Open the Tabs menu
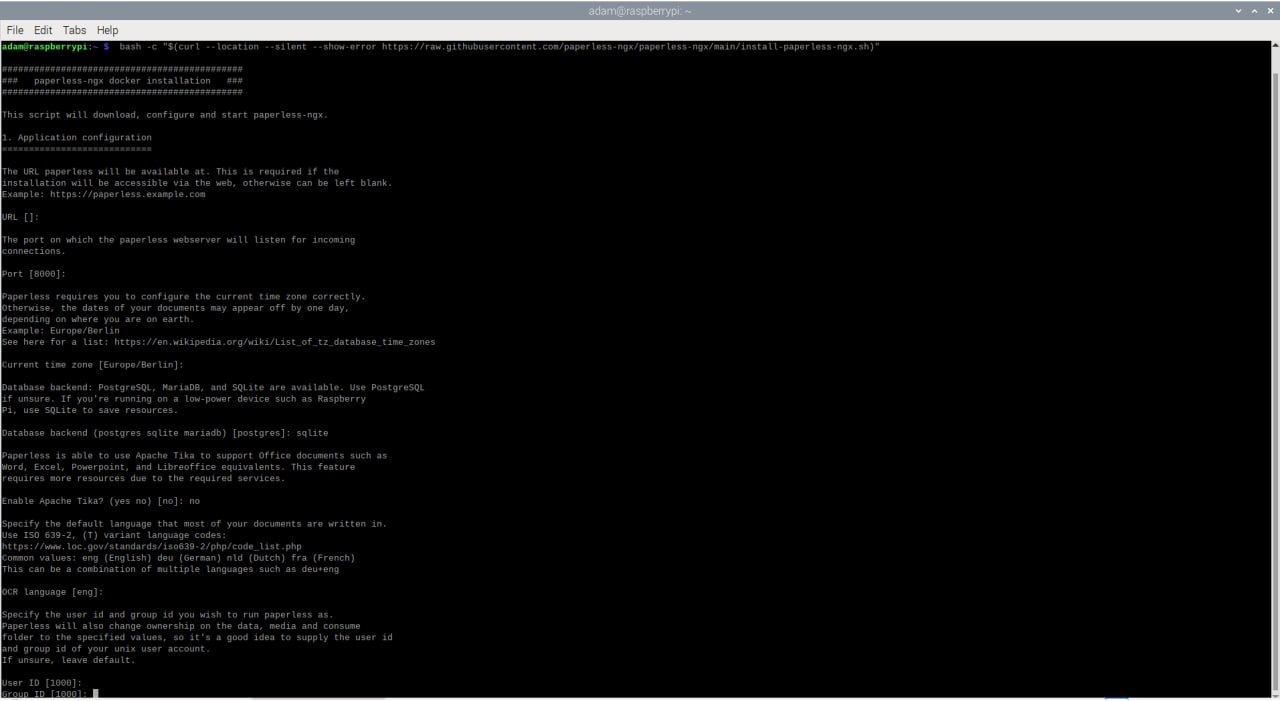The width and height of the screenshot is (1280, 701). click(74, 30)
